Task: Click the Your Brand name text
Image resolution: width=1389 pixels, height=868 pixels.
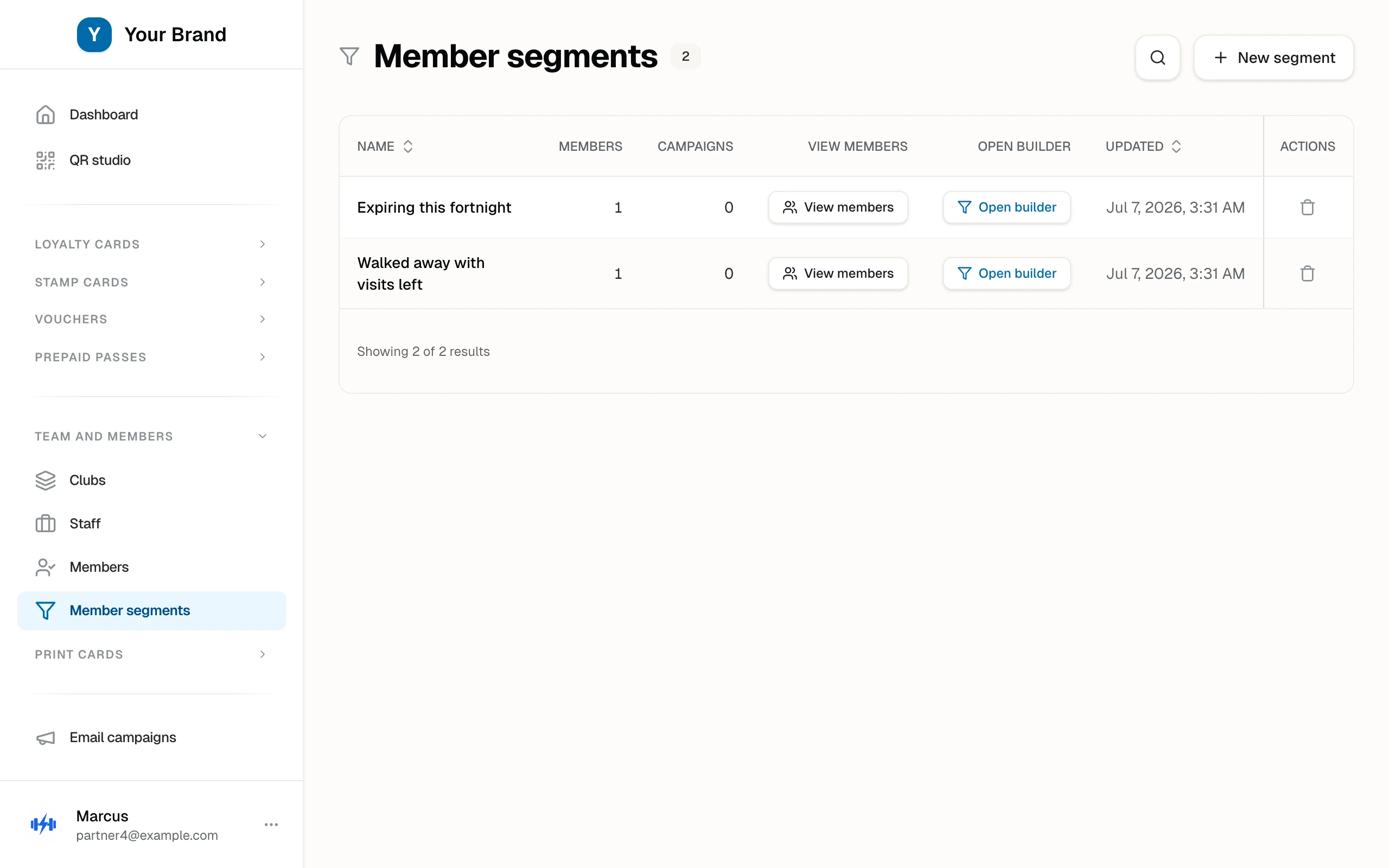Action: coord(175,34)
